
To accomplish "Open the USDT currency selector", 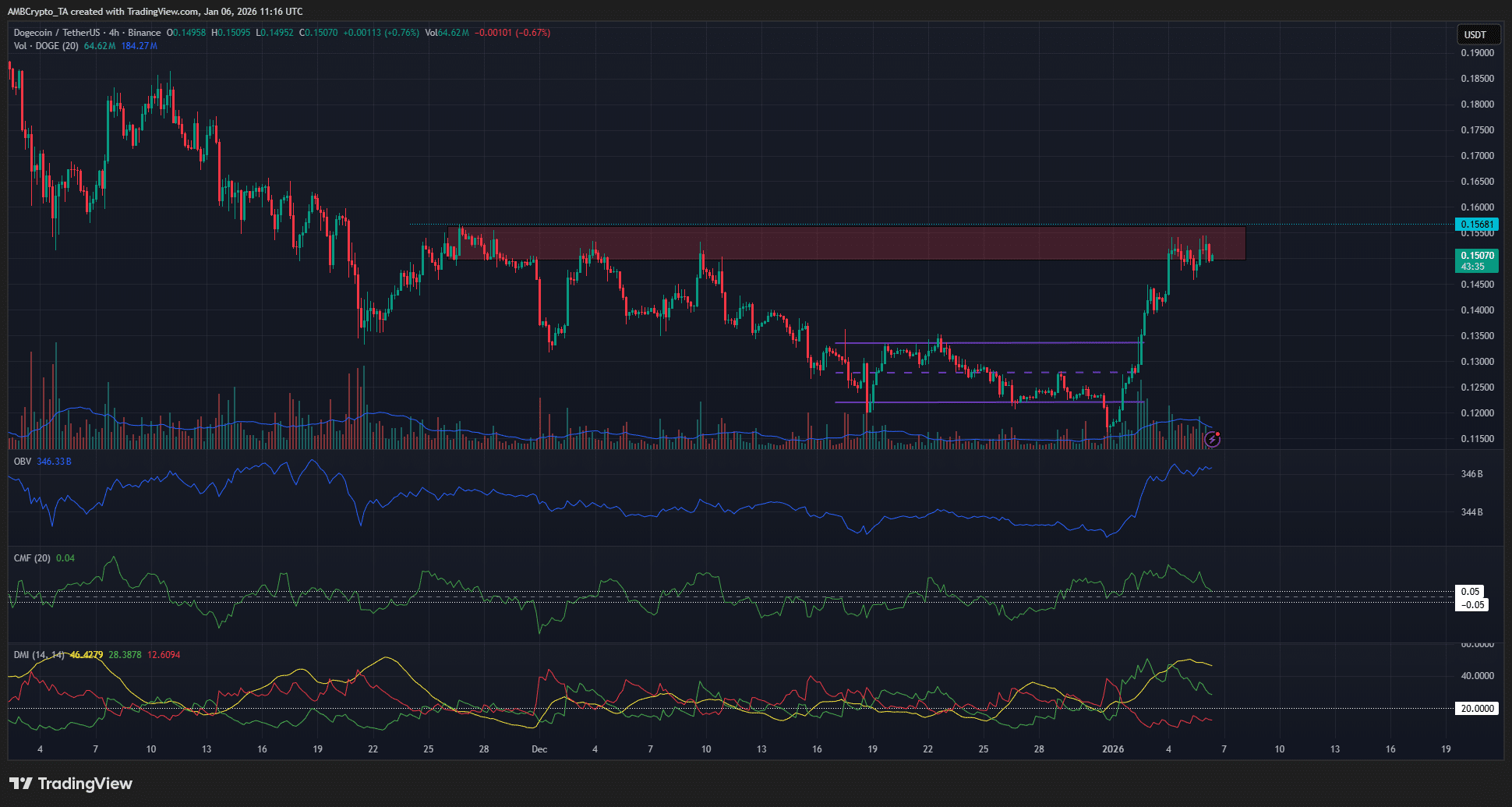I will [1475, 34].
